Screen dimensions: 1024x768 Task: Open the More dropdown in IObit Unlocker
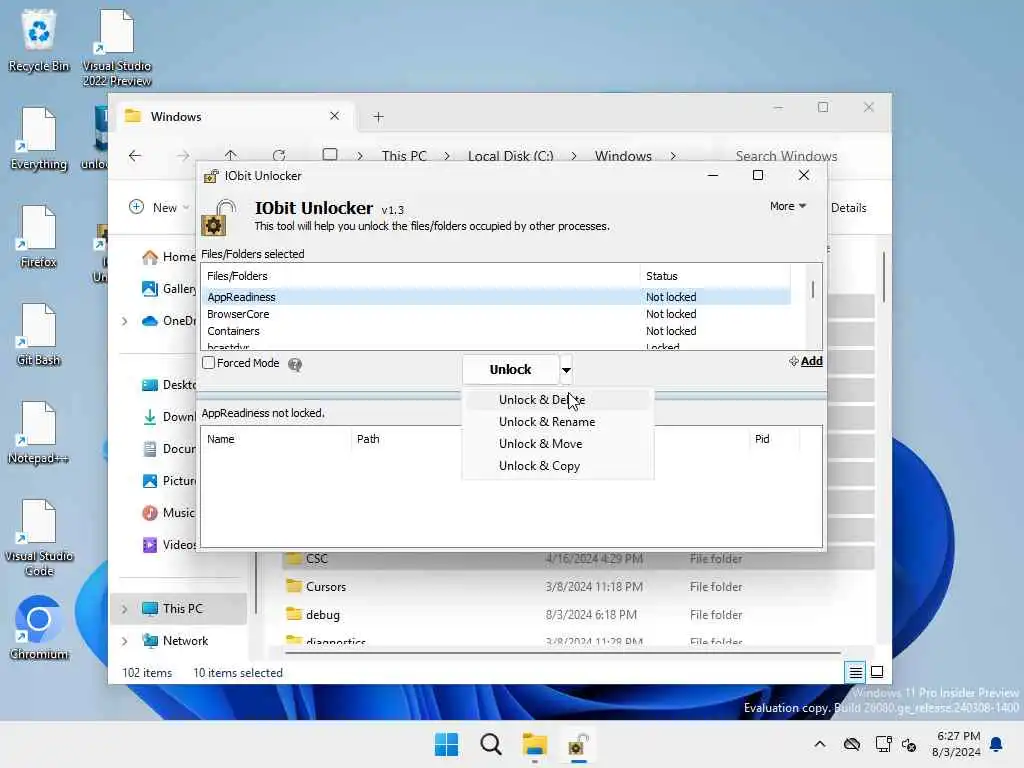(788, 206)
